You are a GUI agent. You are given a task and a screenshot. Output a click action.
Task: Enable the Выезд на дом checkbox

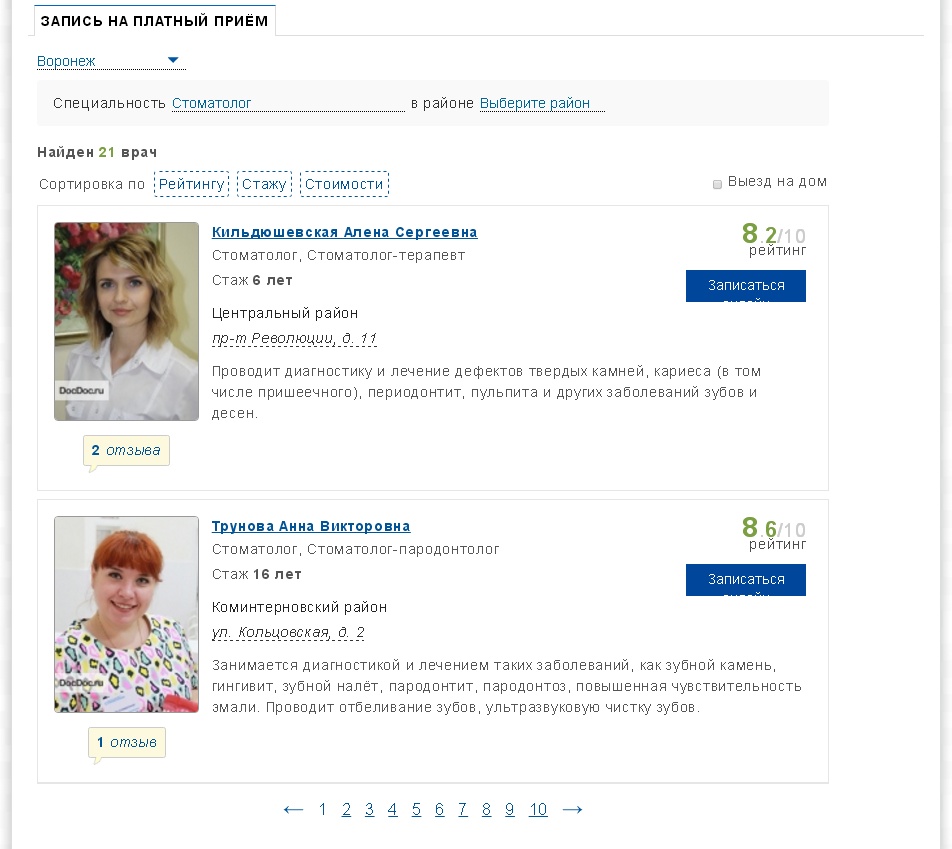coord(717,184)
